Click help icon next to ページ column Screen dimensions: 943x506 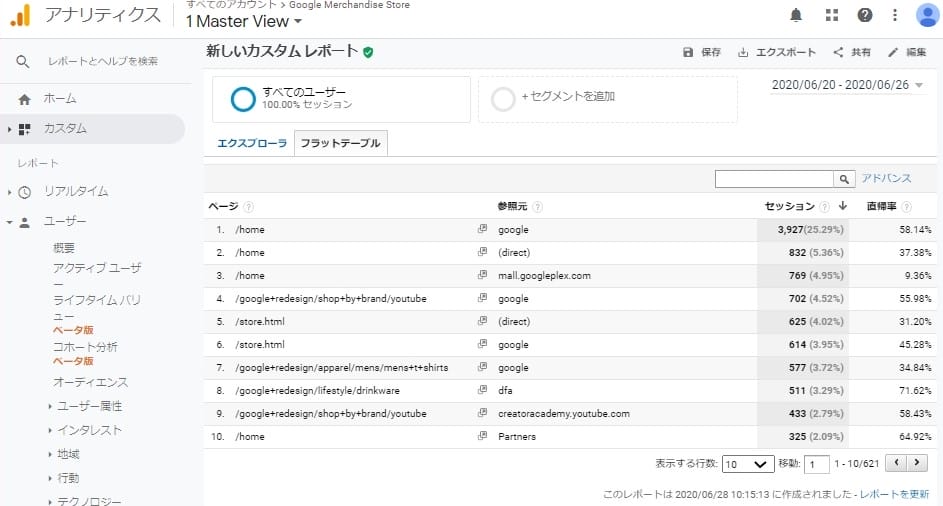tap(248, 207)
